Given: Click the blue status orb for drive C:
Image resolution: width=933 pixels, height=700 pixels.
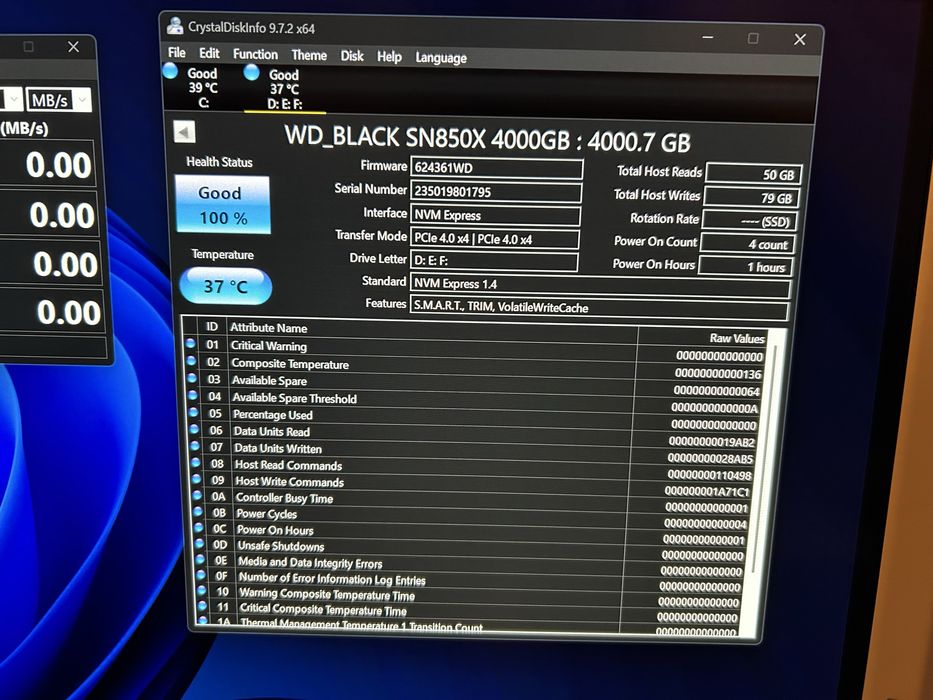Looking at the screenshot, I should [170, 71].
